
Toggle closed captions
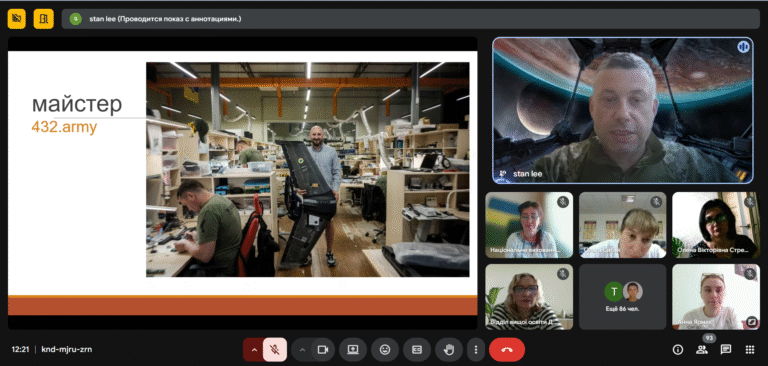coord(417,349)
